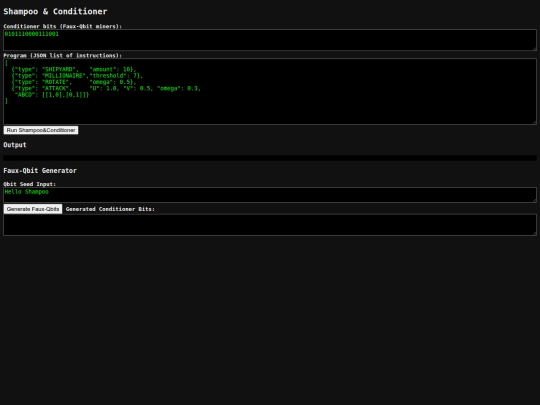Click the conditioner bit string value
540x405 pixels.
pyautogui.click(x=32, y=34)
